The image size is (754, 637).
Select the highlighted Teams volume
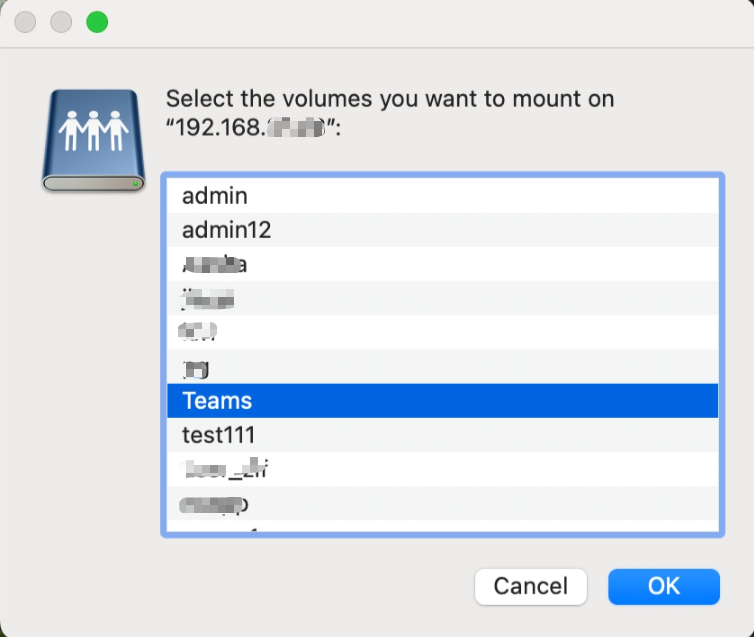[217, 401]
